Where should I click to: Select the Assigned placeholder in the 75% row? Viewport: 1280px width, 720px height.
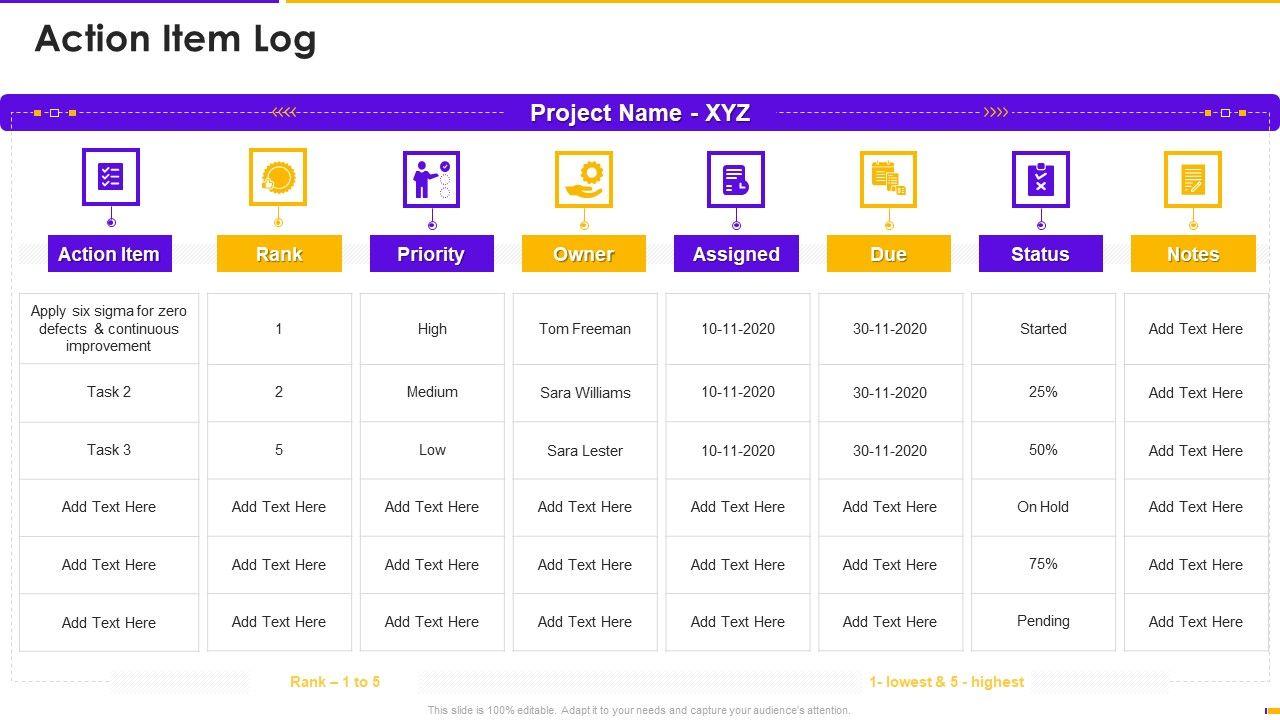[x=738, y=565]
